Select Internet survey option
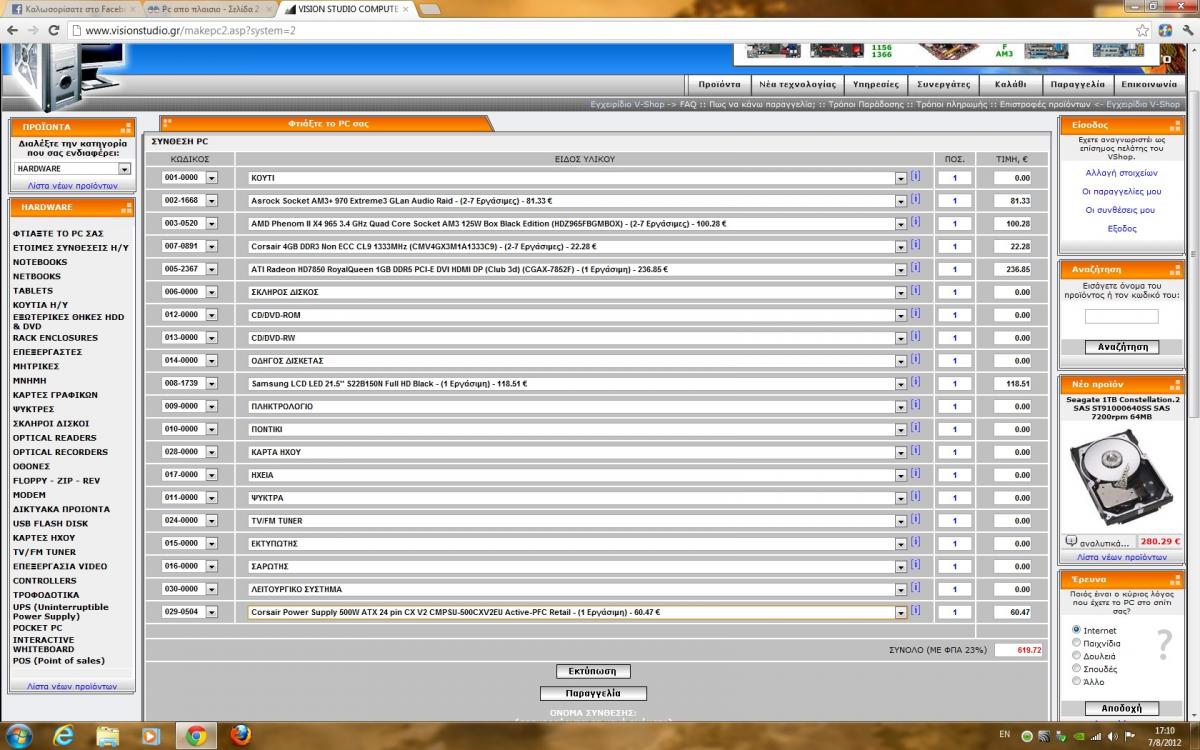The width and height of the screenshot is (1200, 750). tap(1076, 630)
